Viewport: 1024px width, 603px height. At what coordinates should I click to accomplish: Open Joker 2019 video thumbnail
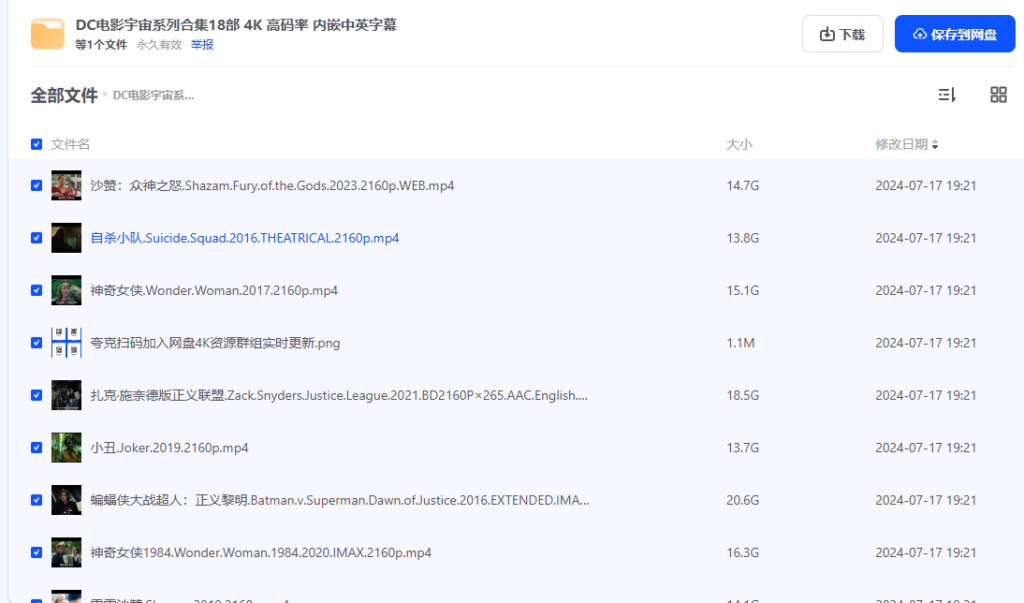point(67,448)
